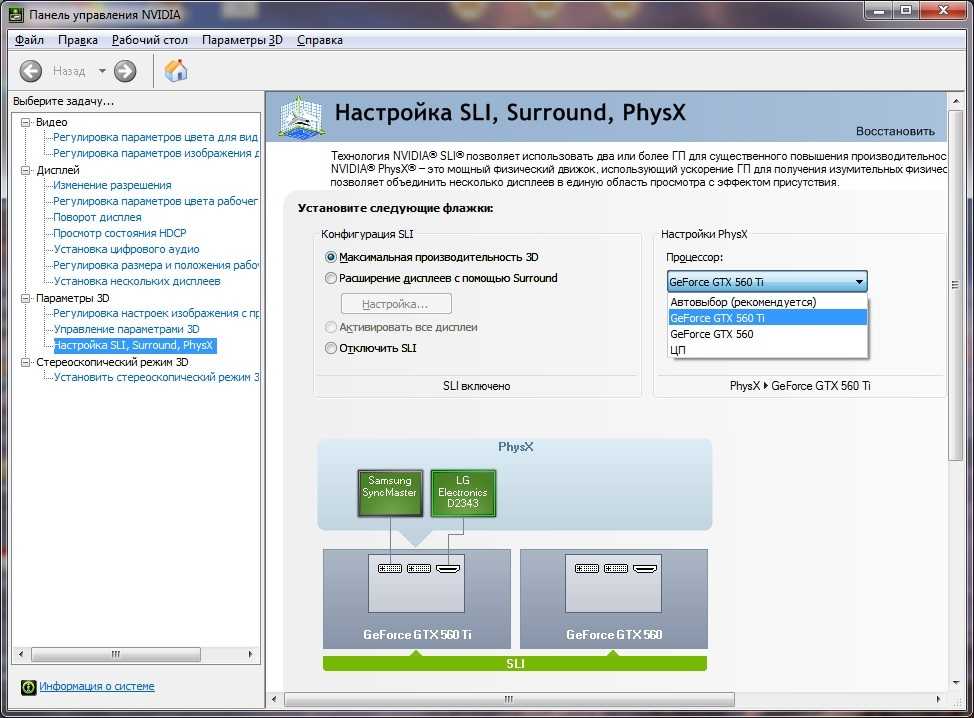The width and height of the screenshot is (974, 718).
Task: Click the GeForce GTX 560 Ti card graphic
Action: coord(416,598)
